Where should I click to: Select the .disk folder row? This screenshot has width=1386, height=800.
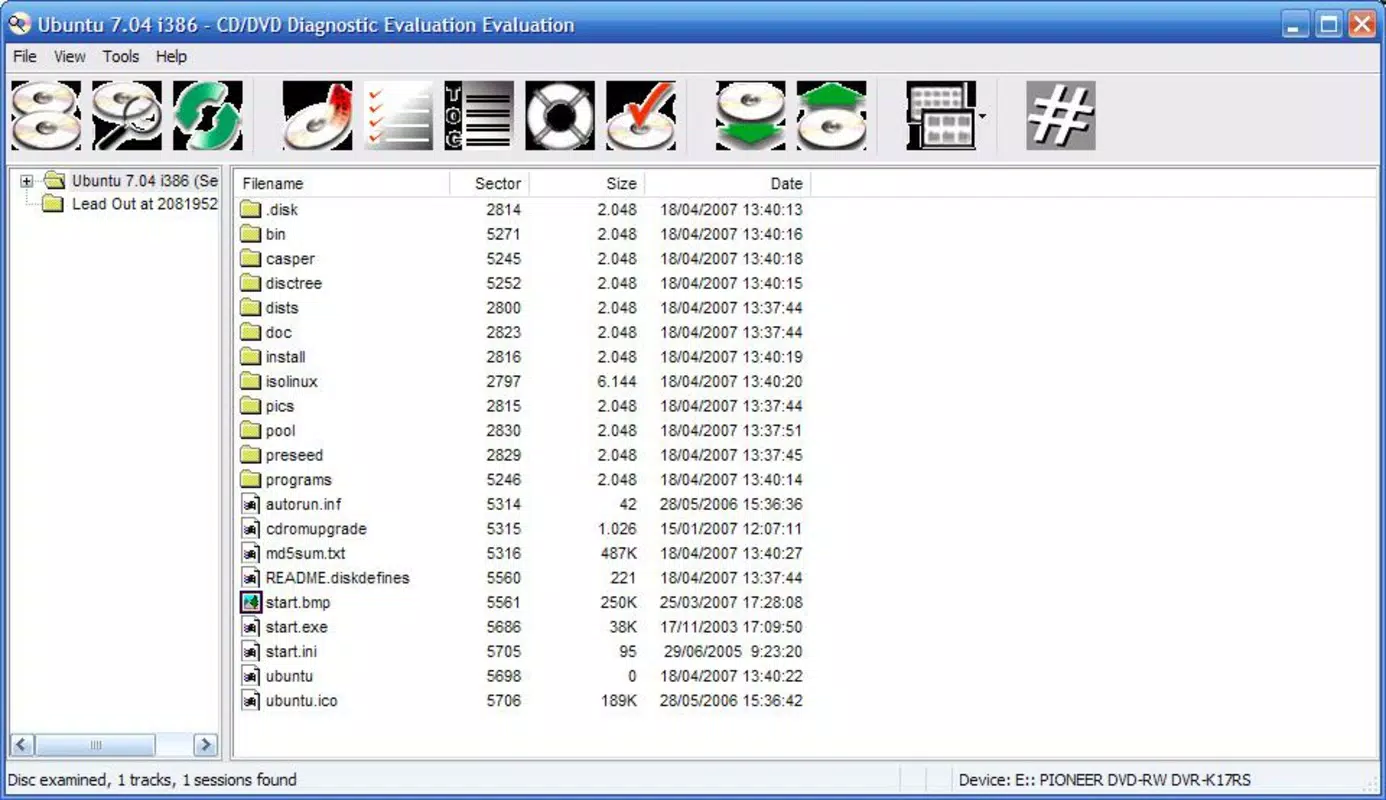[521, 210]
